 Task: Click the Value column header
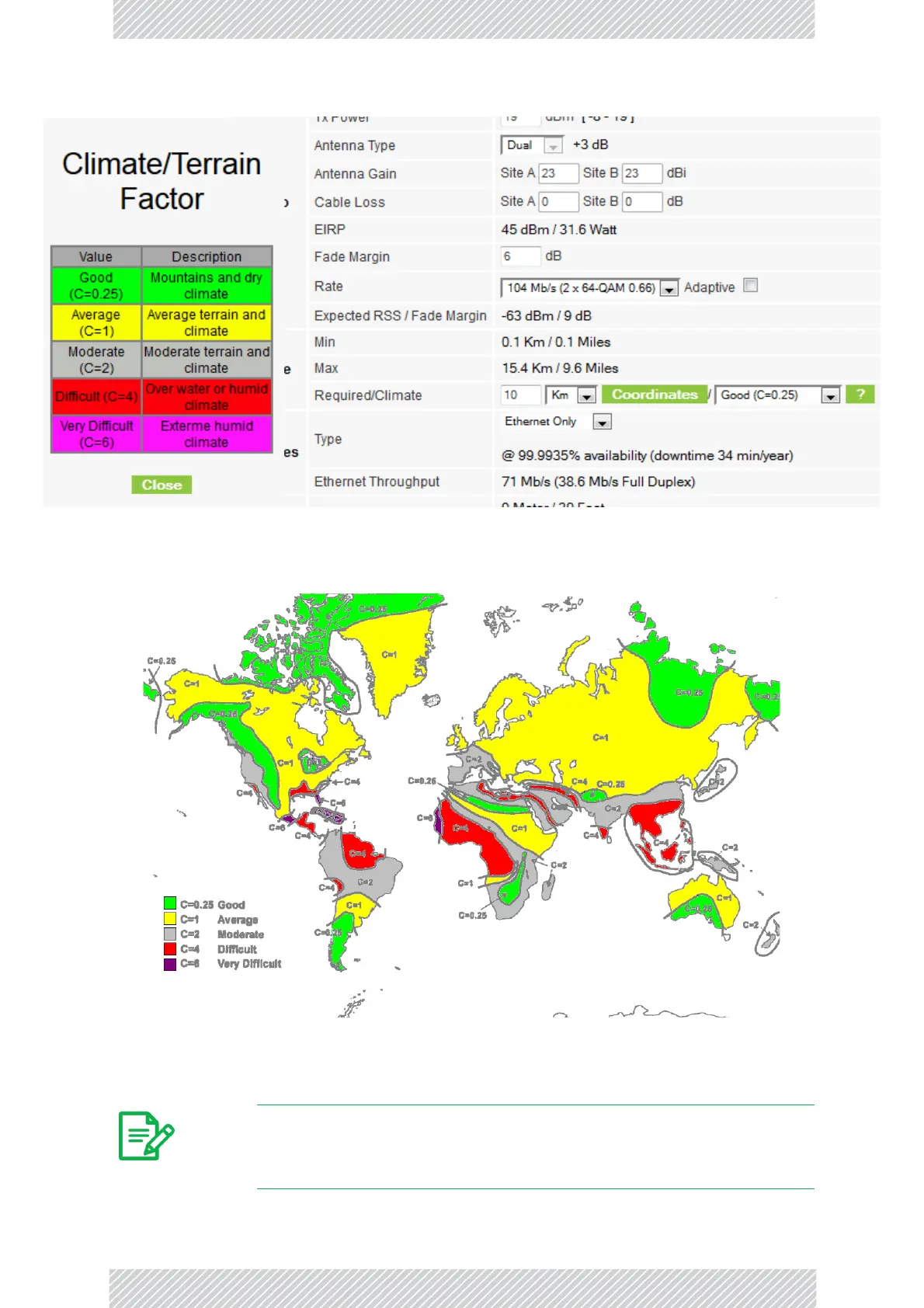[x=96, y=256]
